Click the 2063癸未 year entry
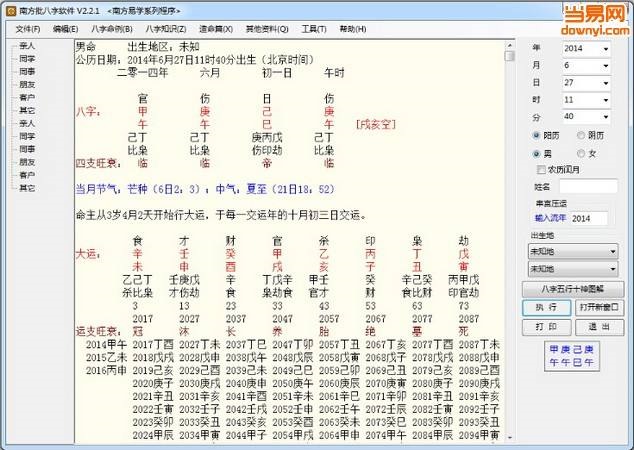Image resolution: width=634 pixels, height=450 pixels. pyautogui.click(x=340, y=423)
